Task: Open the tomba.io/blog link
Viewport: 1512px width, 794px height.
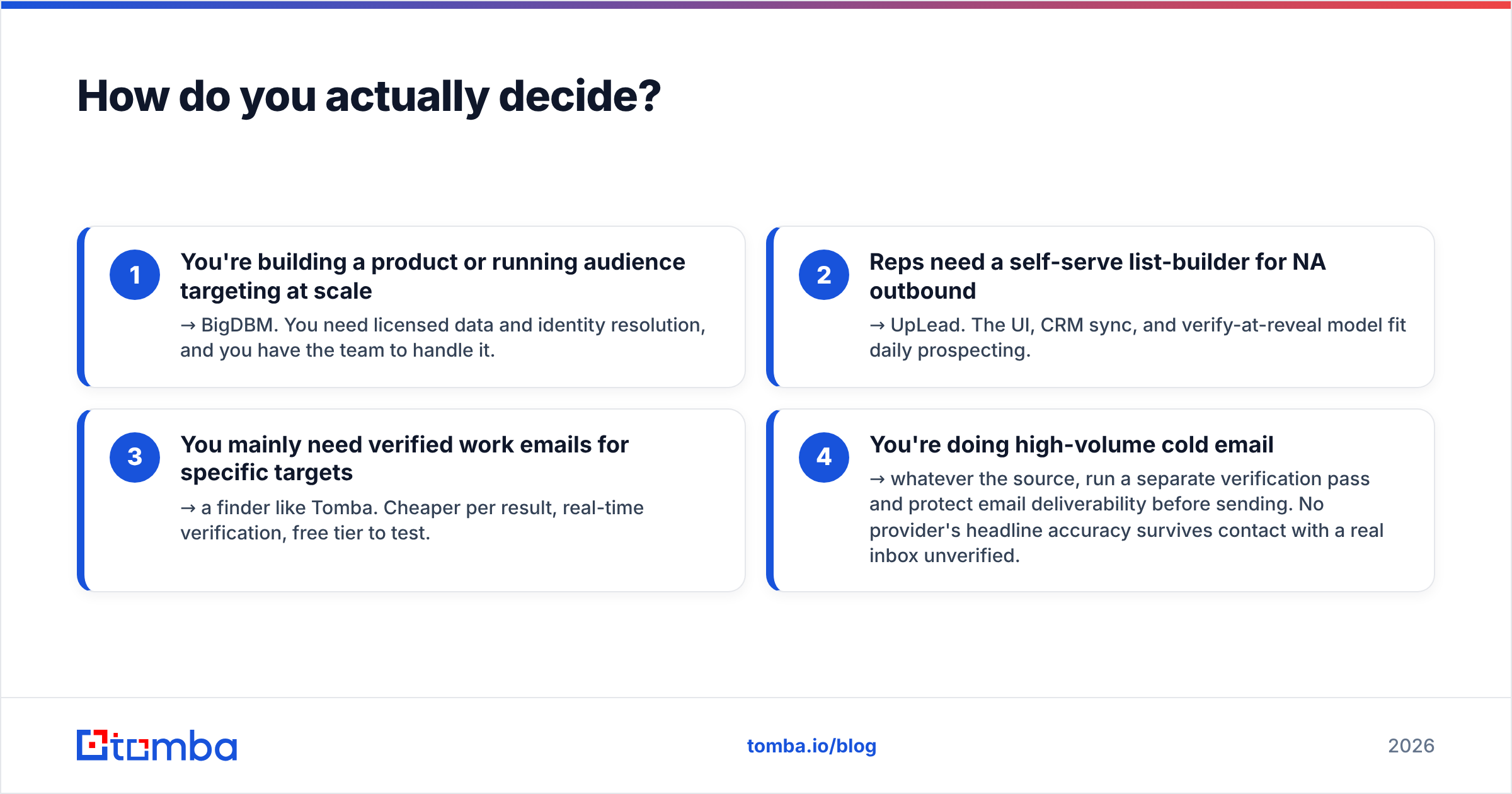Action: pyautogui.click(x=811, y=746)
